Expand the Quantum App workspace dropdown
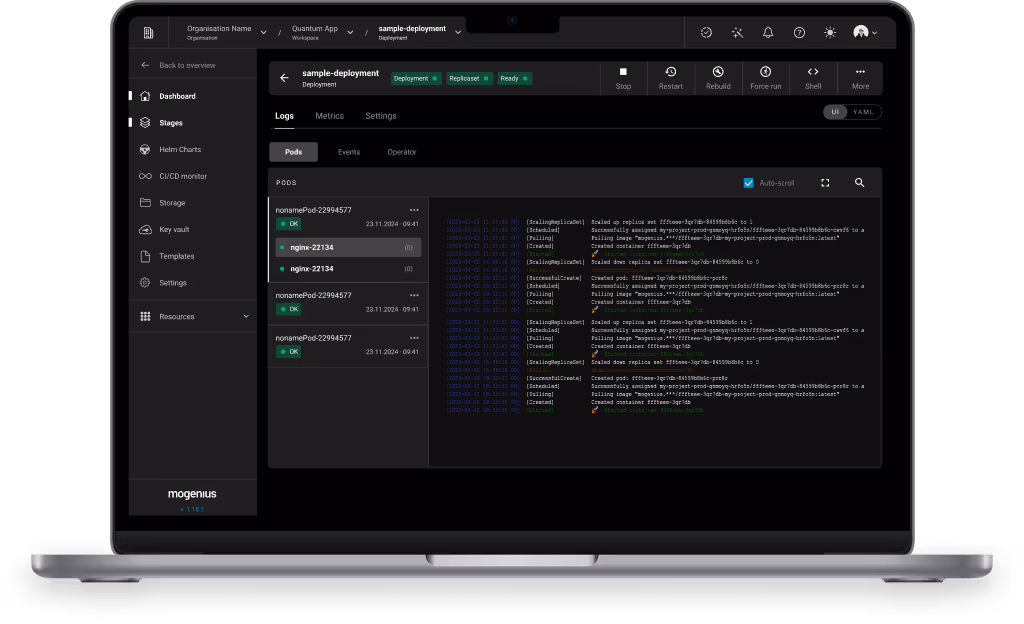Image resolution: width=1024 pixels, height=624 pixels. coord(350,32)
